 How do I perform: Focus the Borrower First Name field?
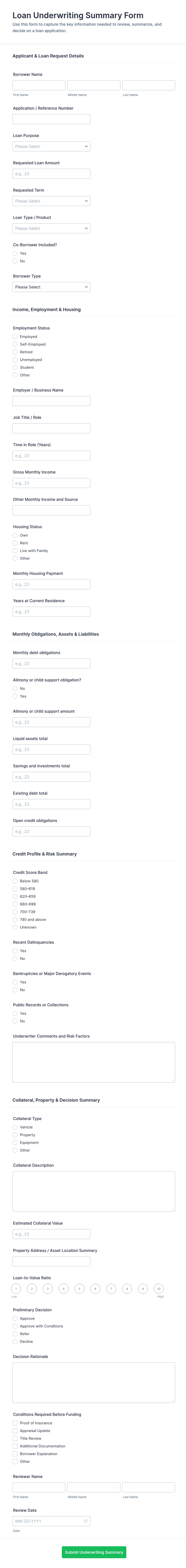pyautogui.click(x=39, y=85)
